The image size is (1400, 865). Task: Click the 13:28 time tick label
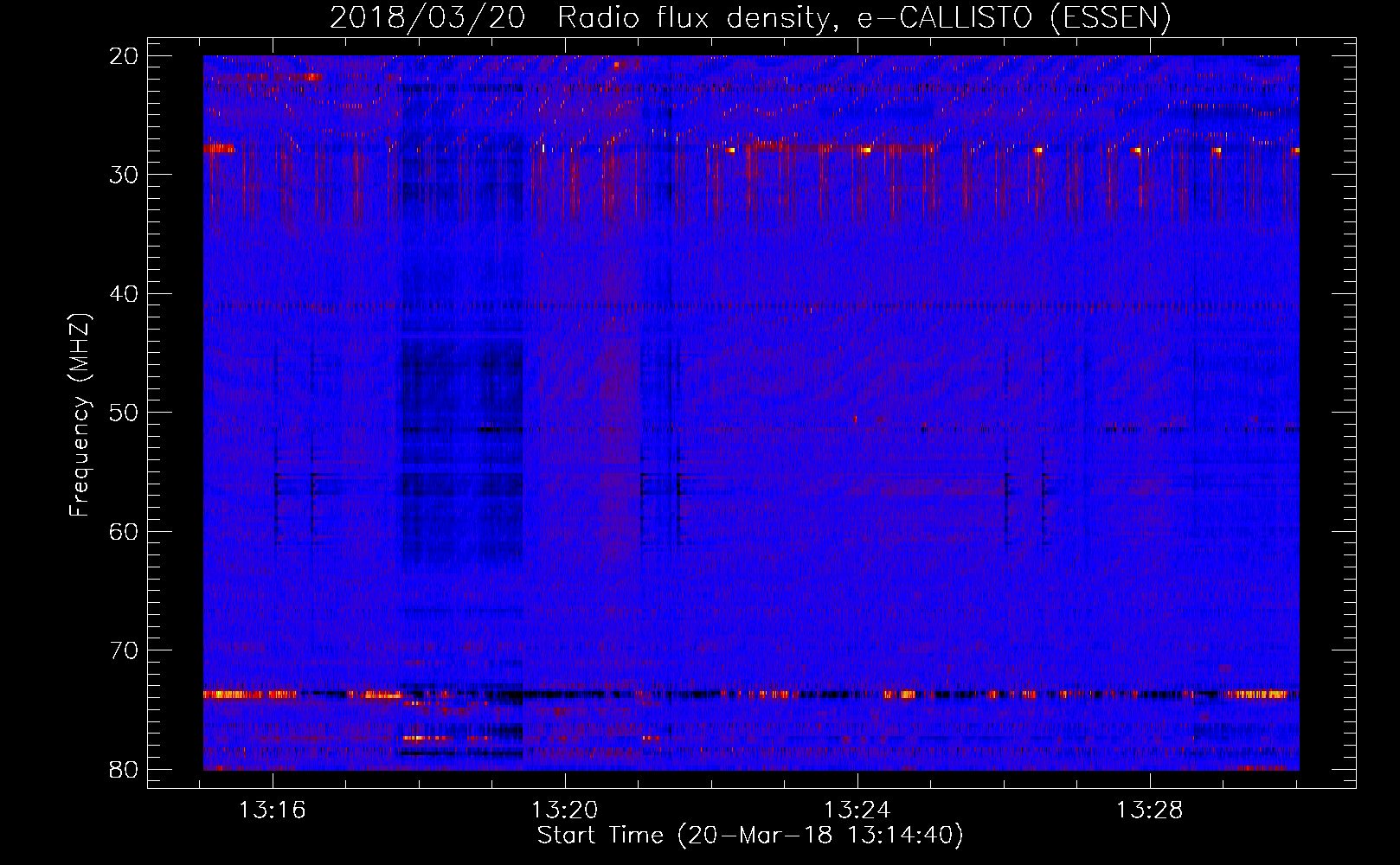pos(1149,811)
